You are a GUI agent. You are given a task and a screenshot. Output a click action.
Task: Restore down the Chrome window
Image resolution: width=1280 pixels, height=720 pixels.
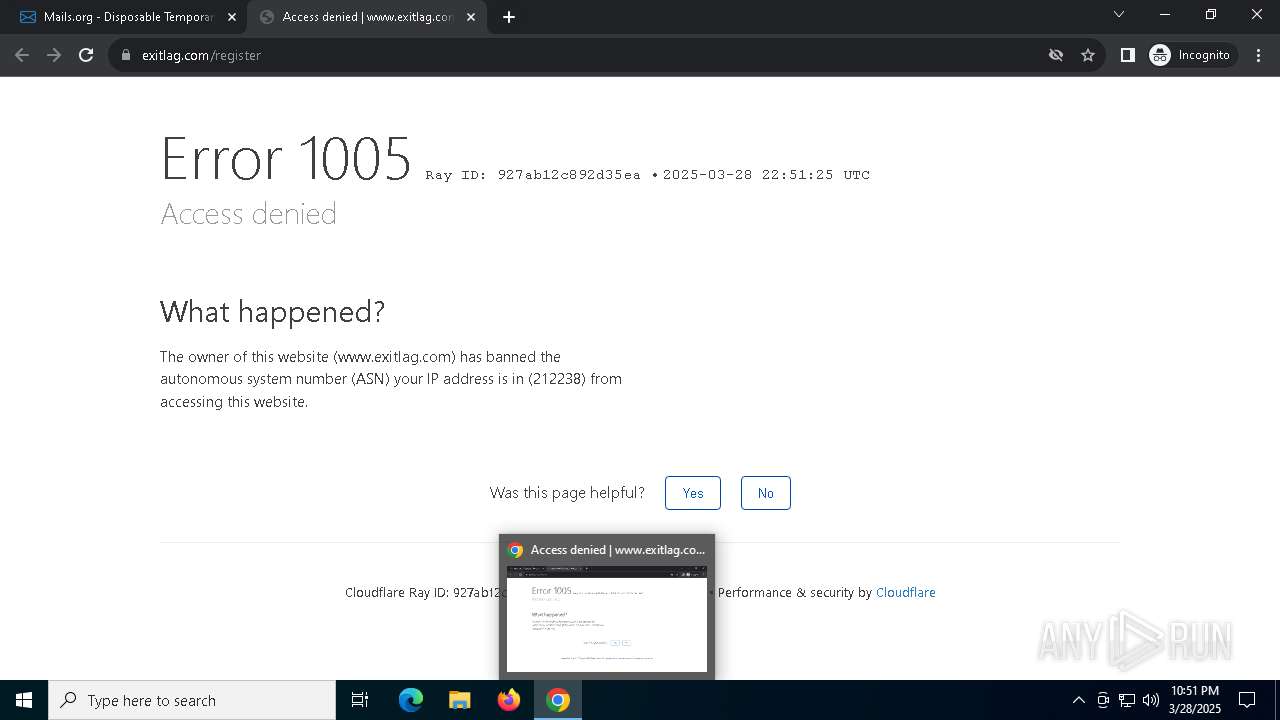click(1211, 14)
